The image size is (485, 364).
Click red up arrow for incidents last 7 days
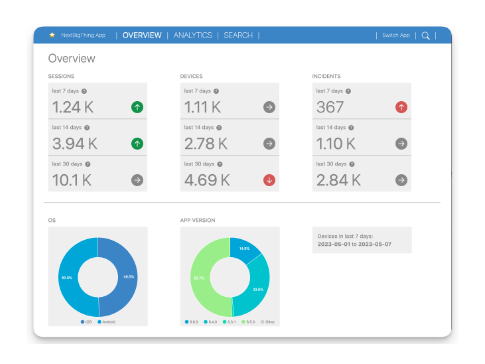(x=401, y=107)
